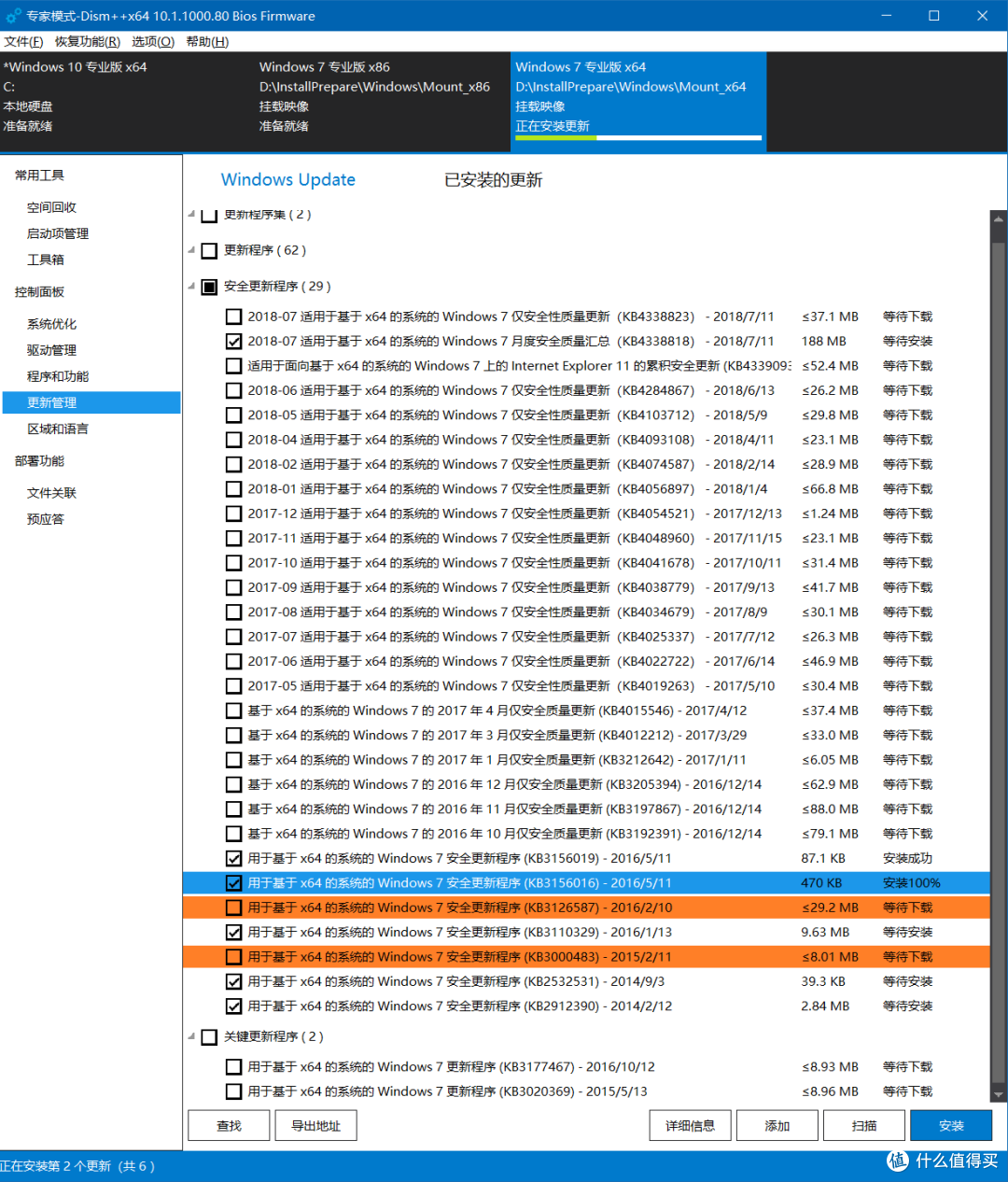Check the KB4103712 2018-05 update checkbox
This screenshot has height=1182, width=1008.
(233, 415)
